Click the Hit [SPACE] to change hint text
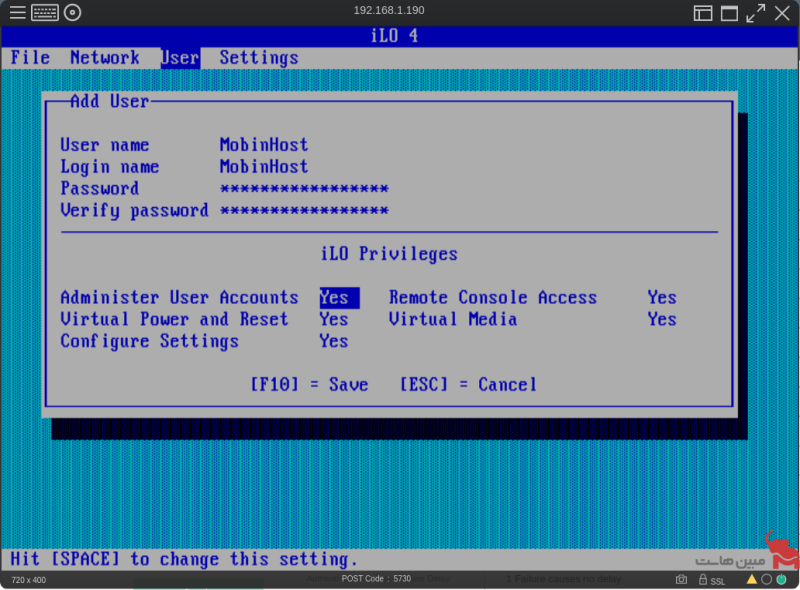This screenshot has height=590, width=800. [184, 560]
